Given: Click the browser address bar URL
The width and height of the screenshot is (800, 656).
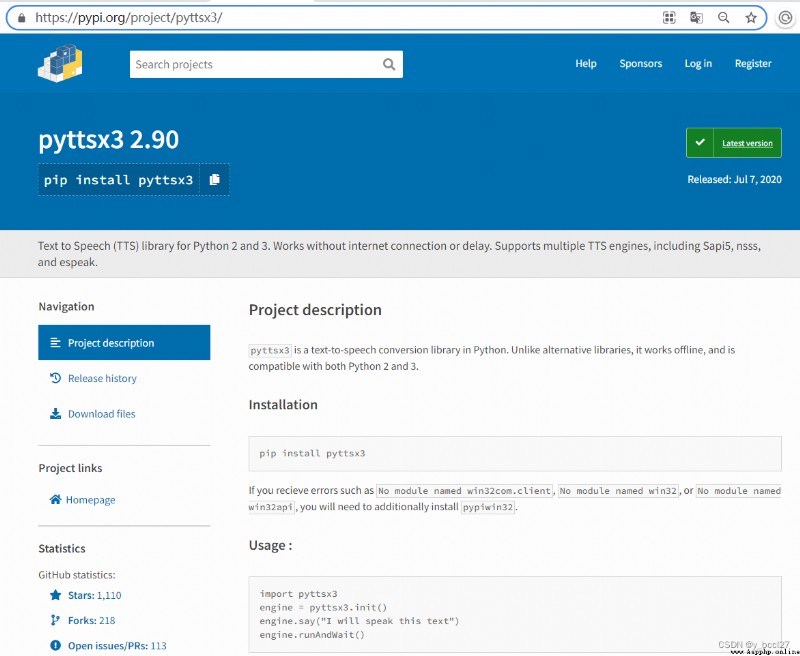Looking at the screenshot, I should pyautogui.click(x=128, y=18).
